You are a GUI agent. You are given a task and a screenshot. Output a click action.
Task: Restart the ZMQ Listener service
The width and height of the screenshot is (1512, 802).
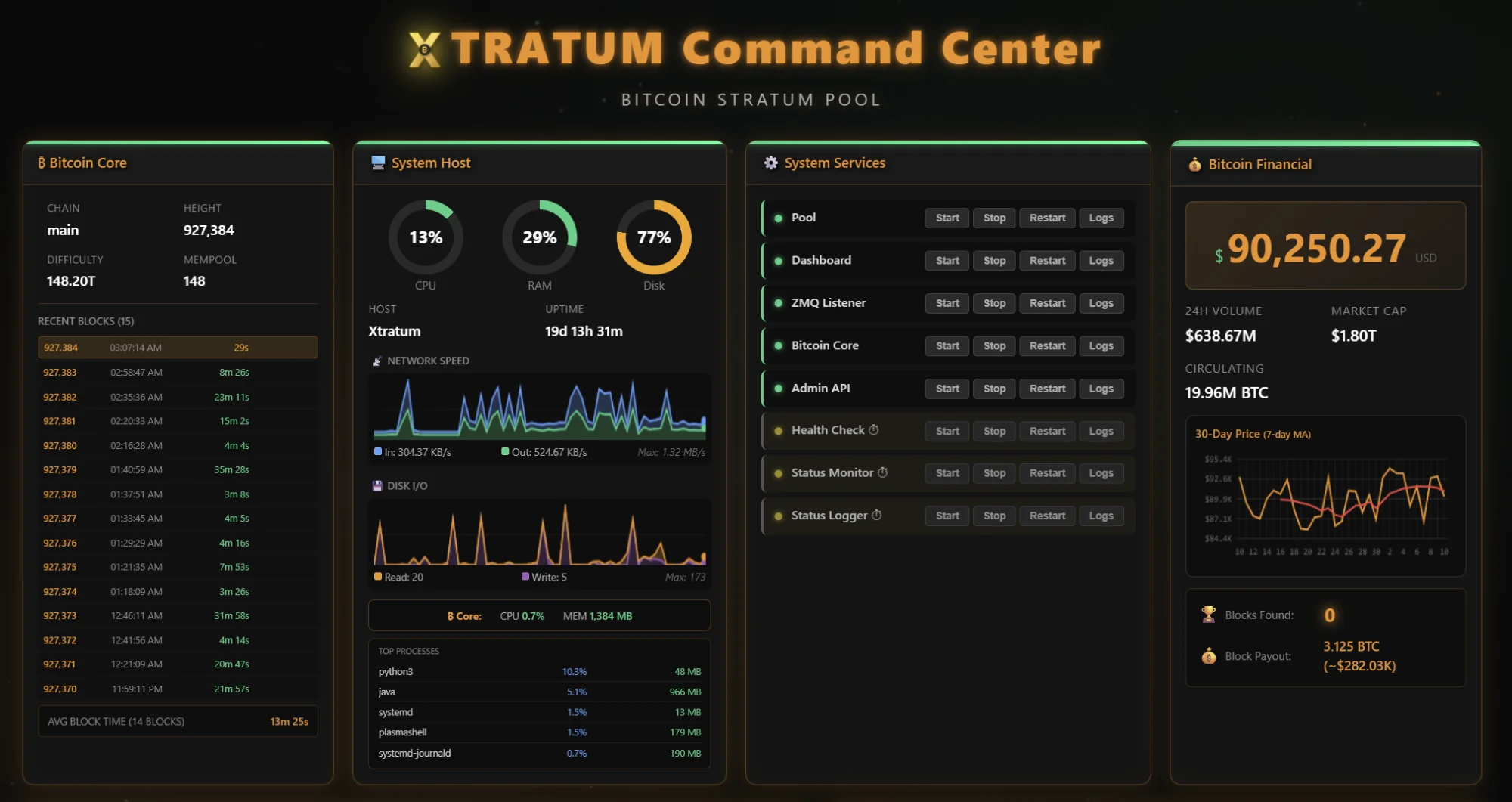1046,302
